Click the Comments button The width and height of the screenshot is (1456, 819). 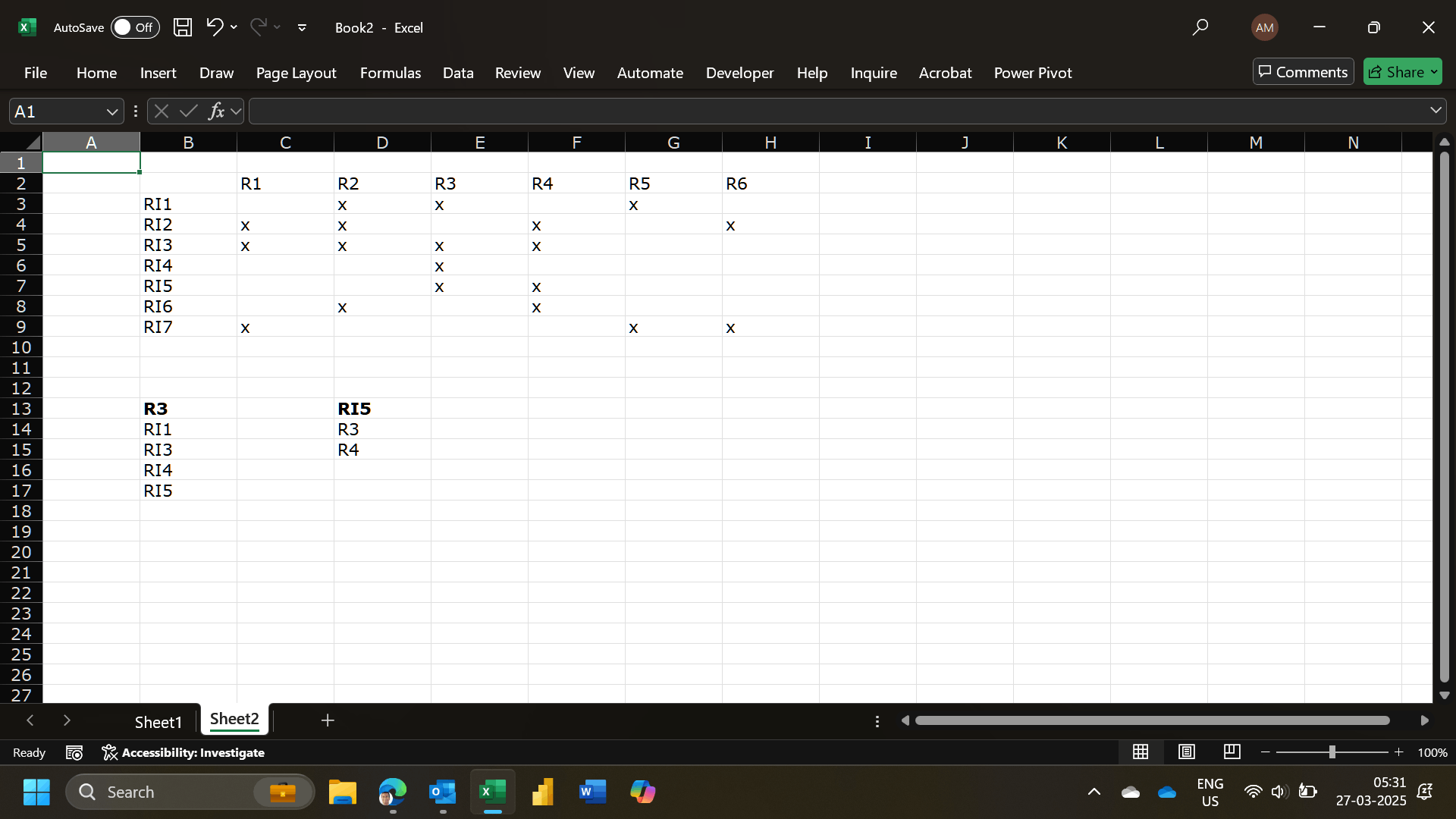[x=1303, y=72]
